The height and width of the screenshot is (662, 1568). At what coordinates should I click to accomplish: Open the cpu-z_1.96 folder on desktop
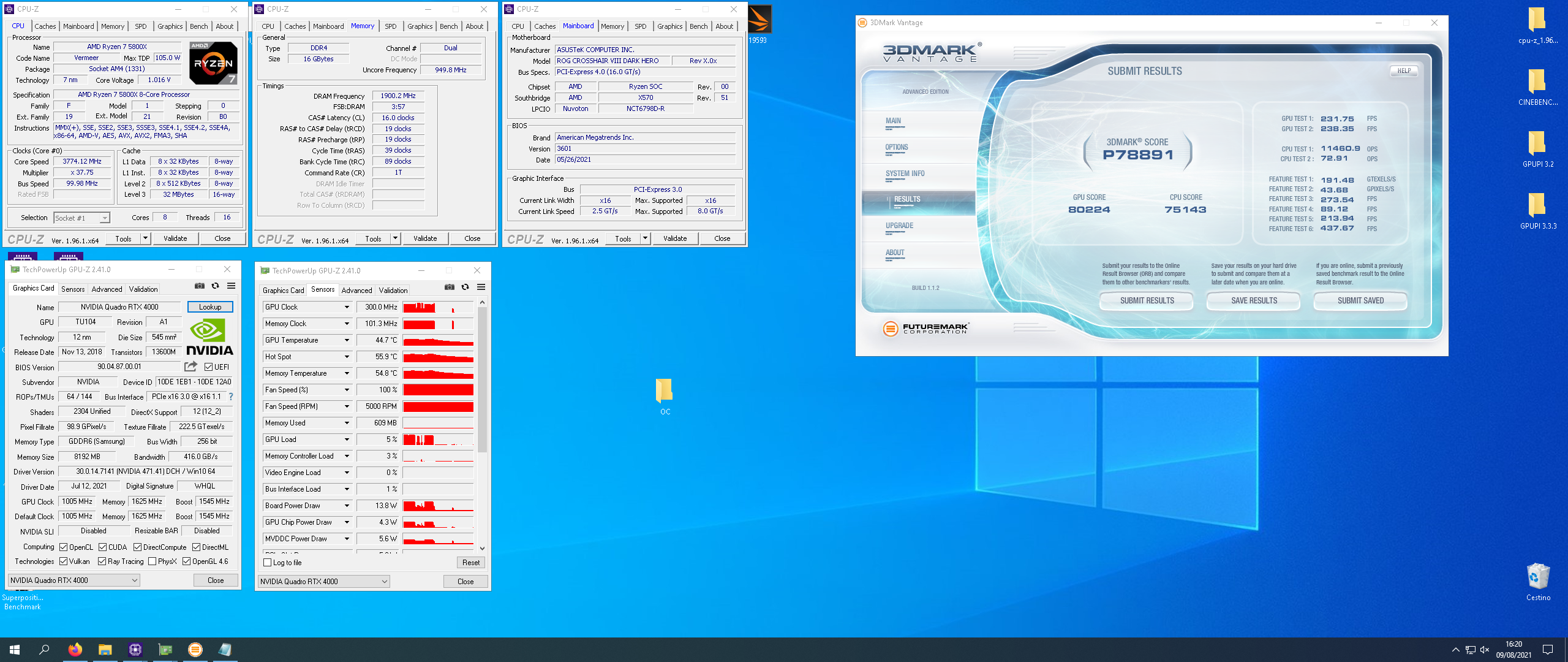coord(1538,26)
